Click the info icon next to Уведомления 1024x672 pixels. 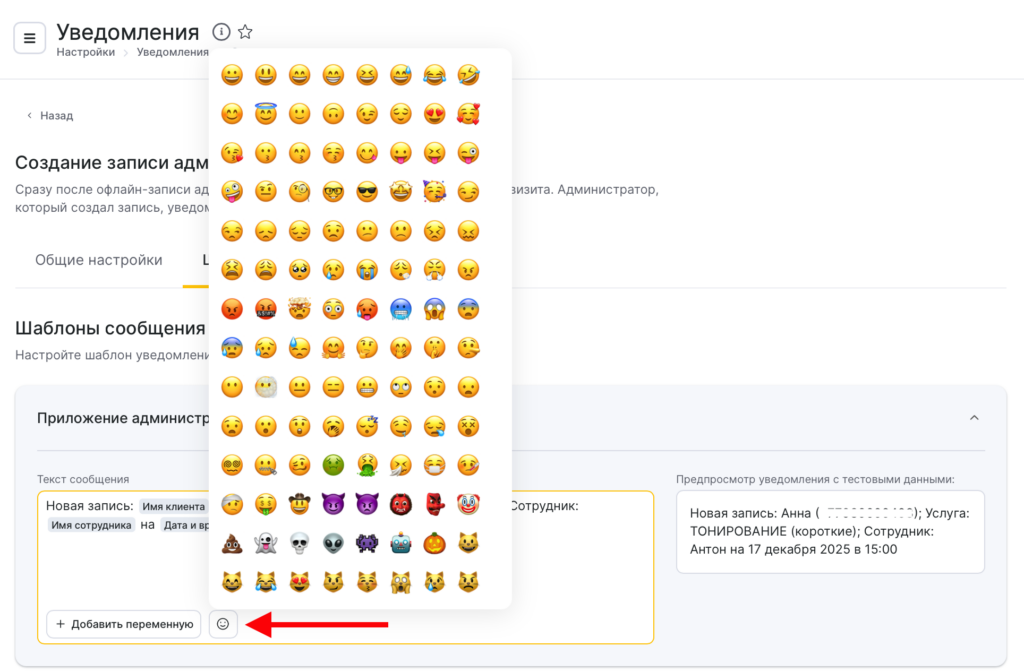point(221,32)
